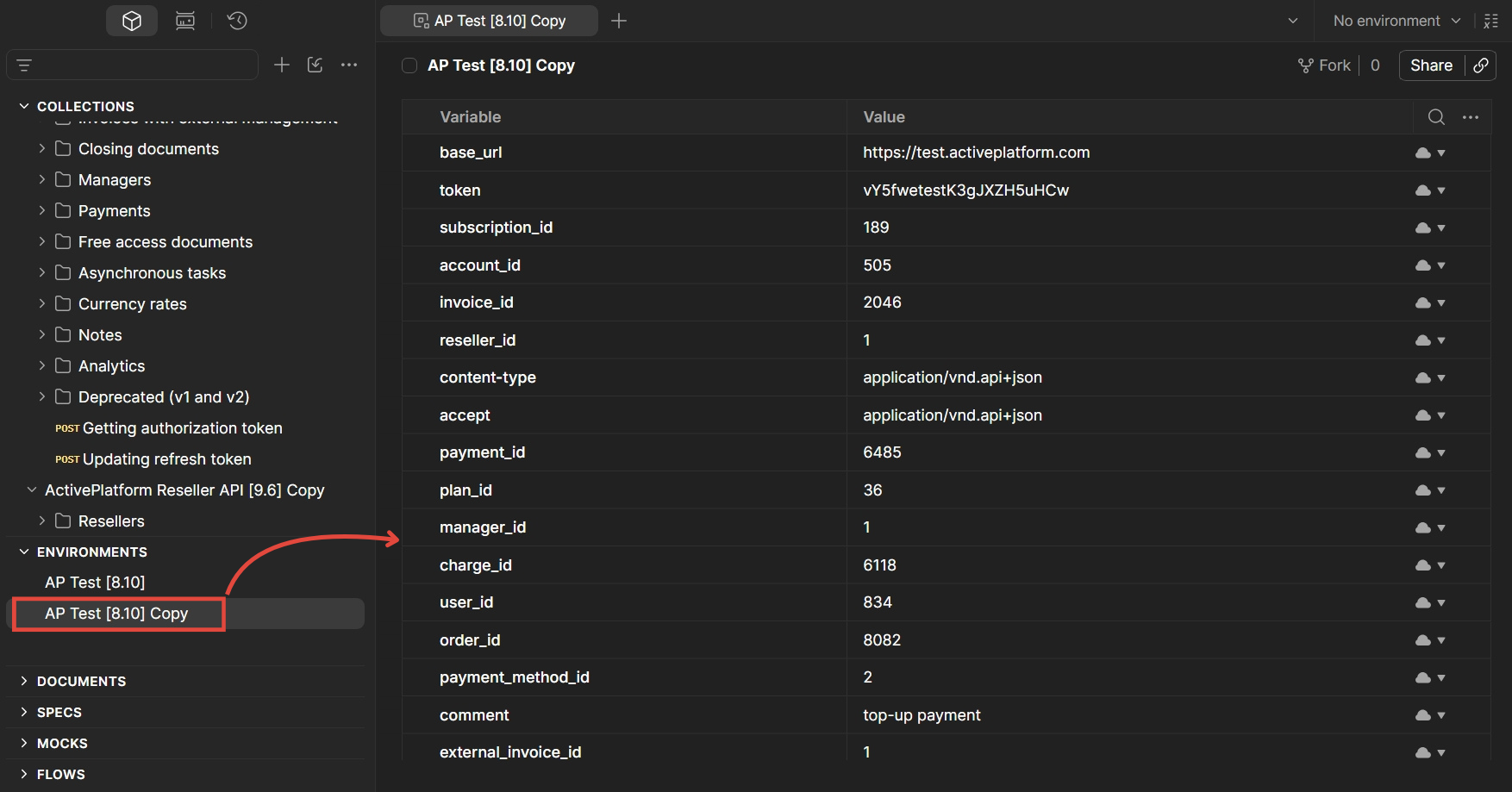Click the import icon beside the sidebar plus
The width and height of the screenshot is (1512, 792).
316,65
